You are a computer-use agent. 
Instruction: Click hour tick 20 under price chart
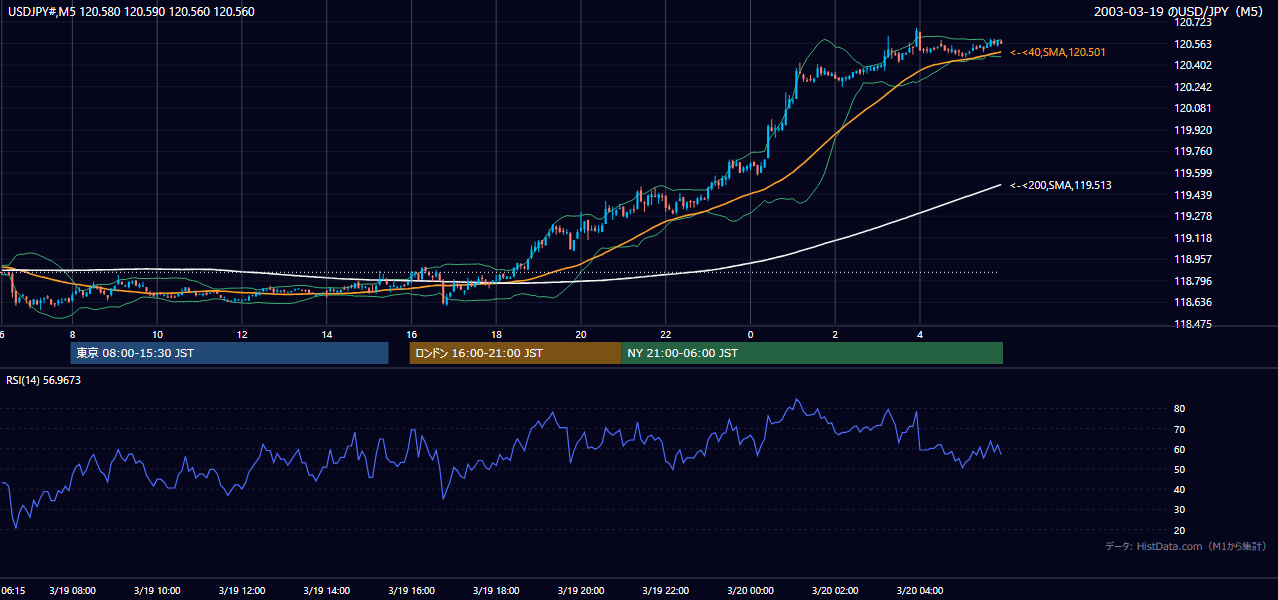tap(581, 334)
